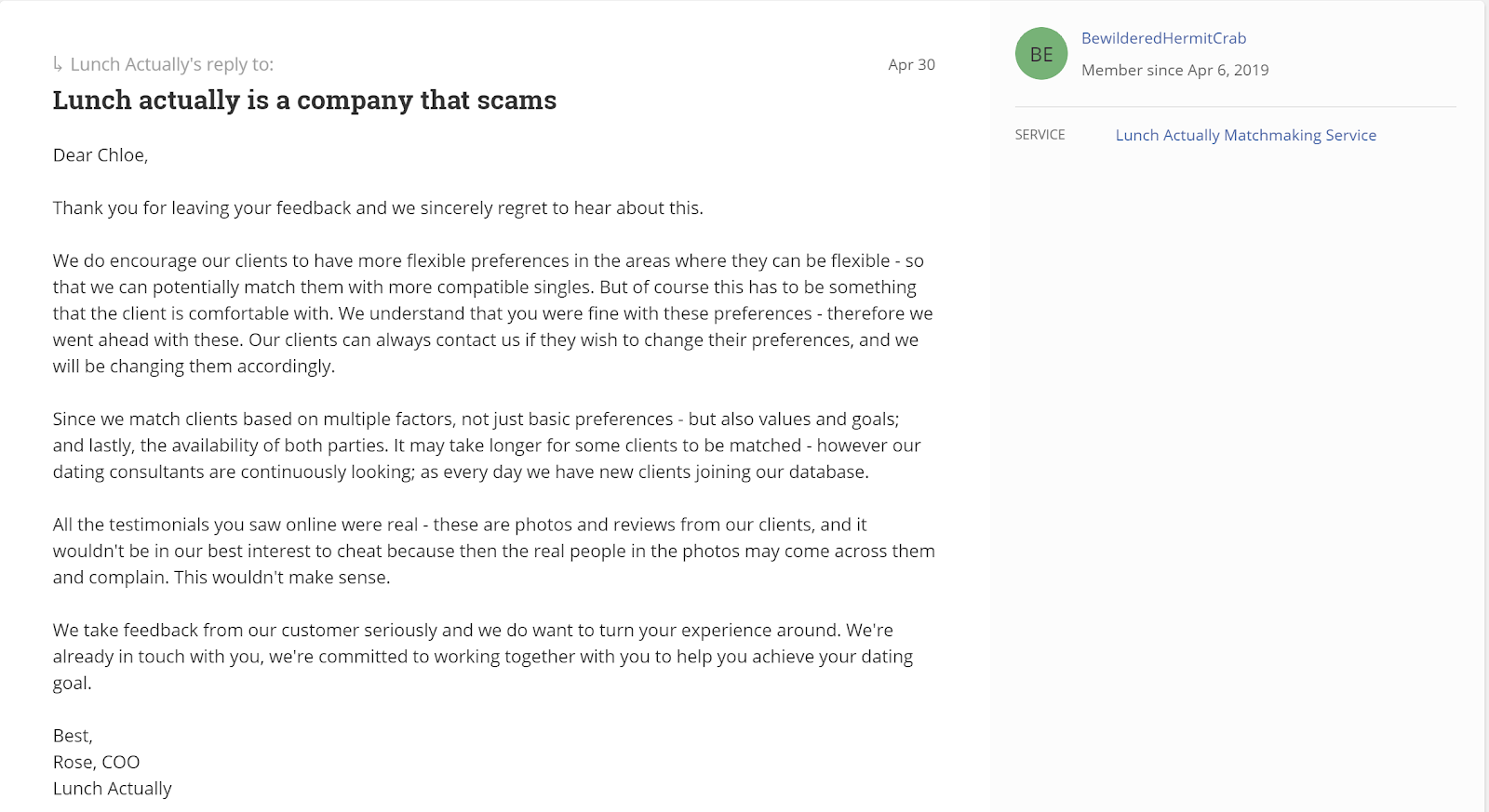Click the green BE avatar circle

click(x=1041, y=54)
